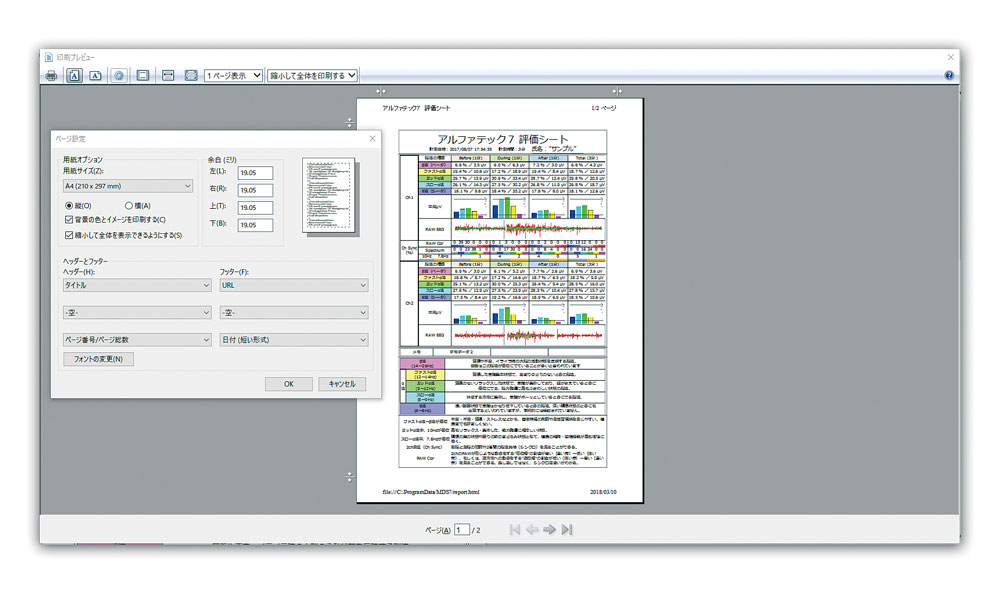Select the 縦 portrait radio button
The image size is (1000, 593).
(x=68, y=205)
